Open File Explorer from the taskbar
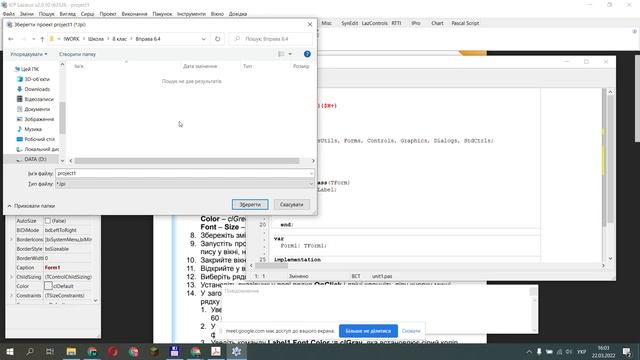 pos(71,351)
